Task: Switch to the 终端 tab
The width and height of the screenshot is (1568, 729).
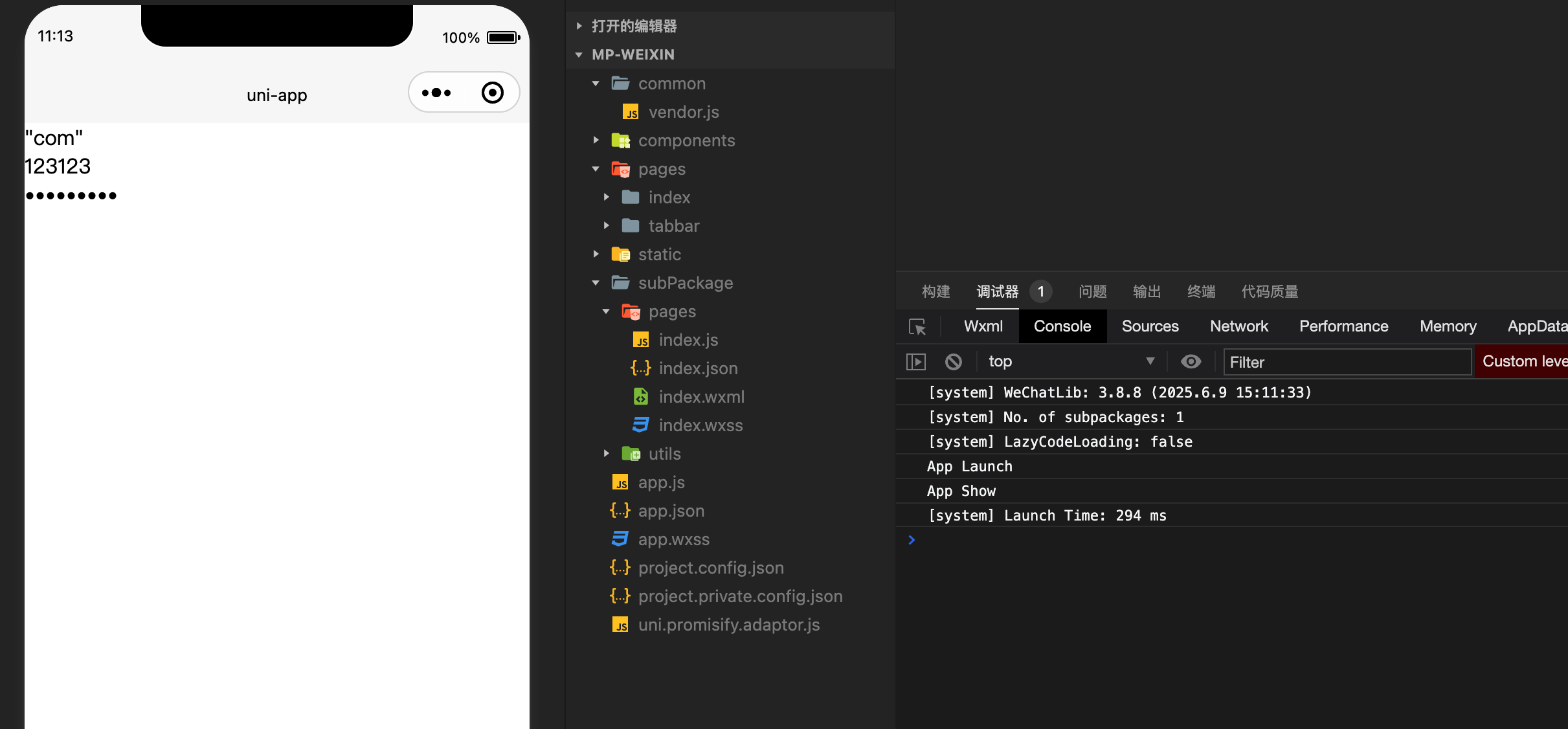Action: (x=1202, y=291)
